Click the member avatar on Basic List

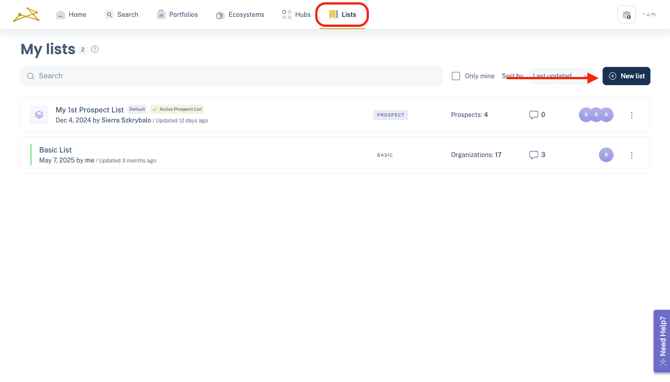click(606, 155)
